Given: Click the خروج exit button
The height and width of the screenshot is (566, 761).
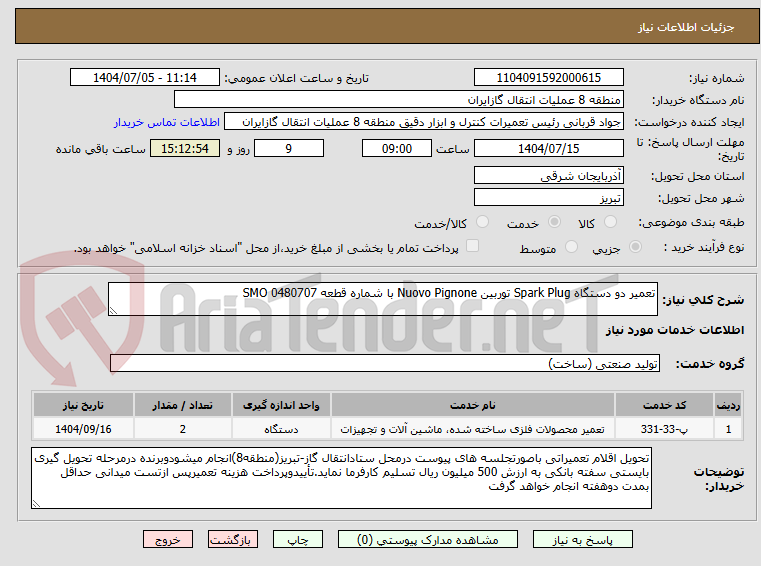Looking at the screenshot, I should click(167, 539).
